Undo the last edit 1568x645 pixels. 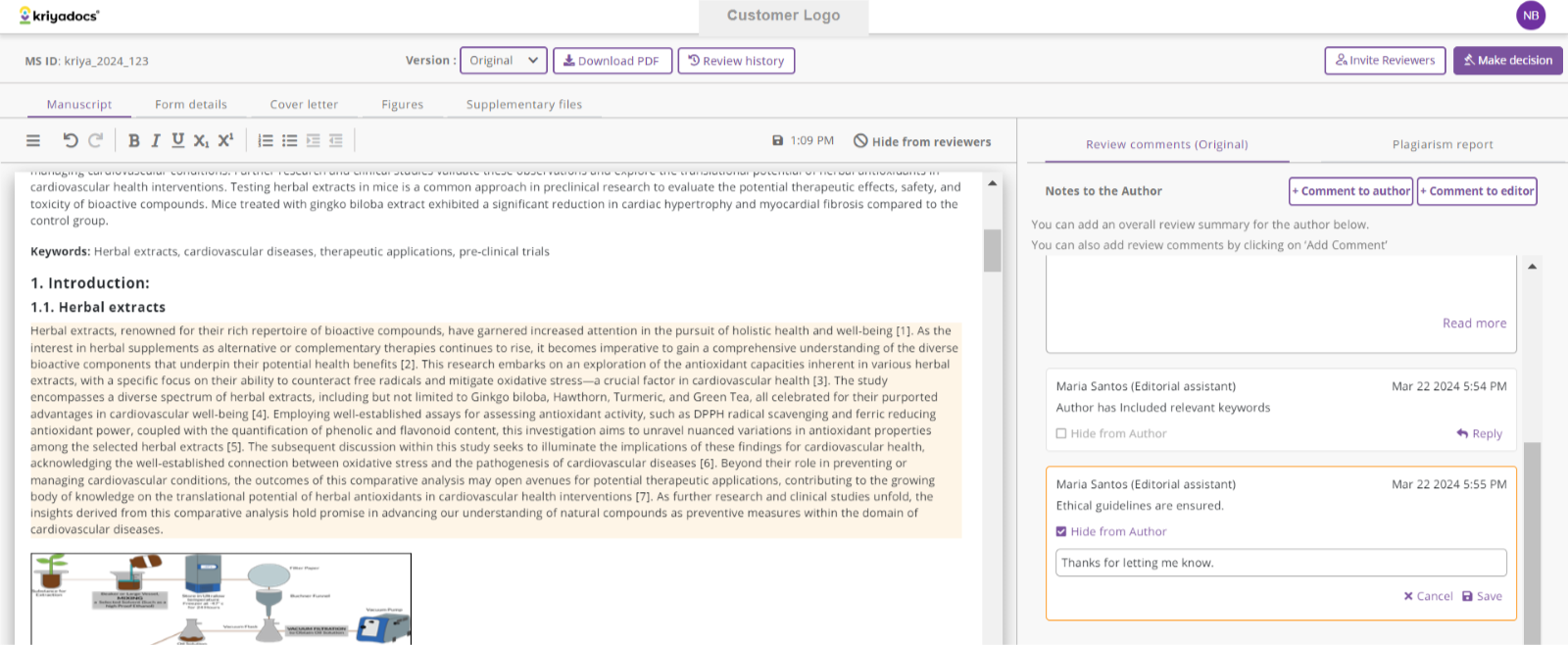tap(71, 140)
